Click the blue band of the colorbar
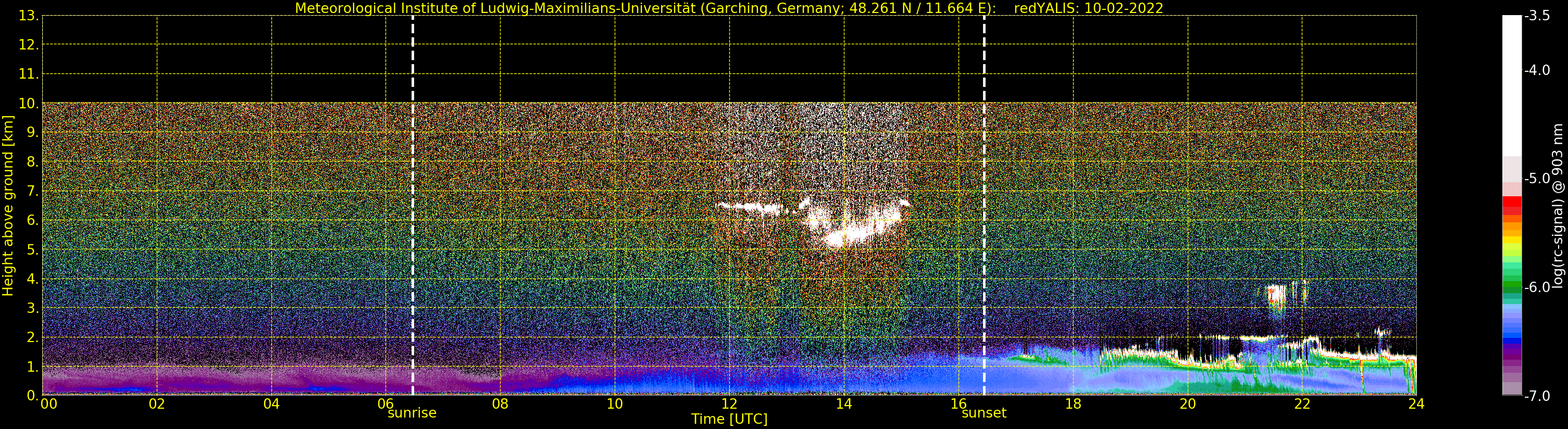The image size is (1568, 429). pos(1512,342)
